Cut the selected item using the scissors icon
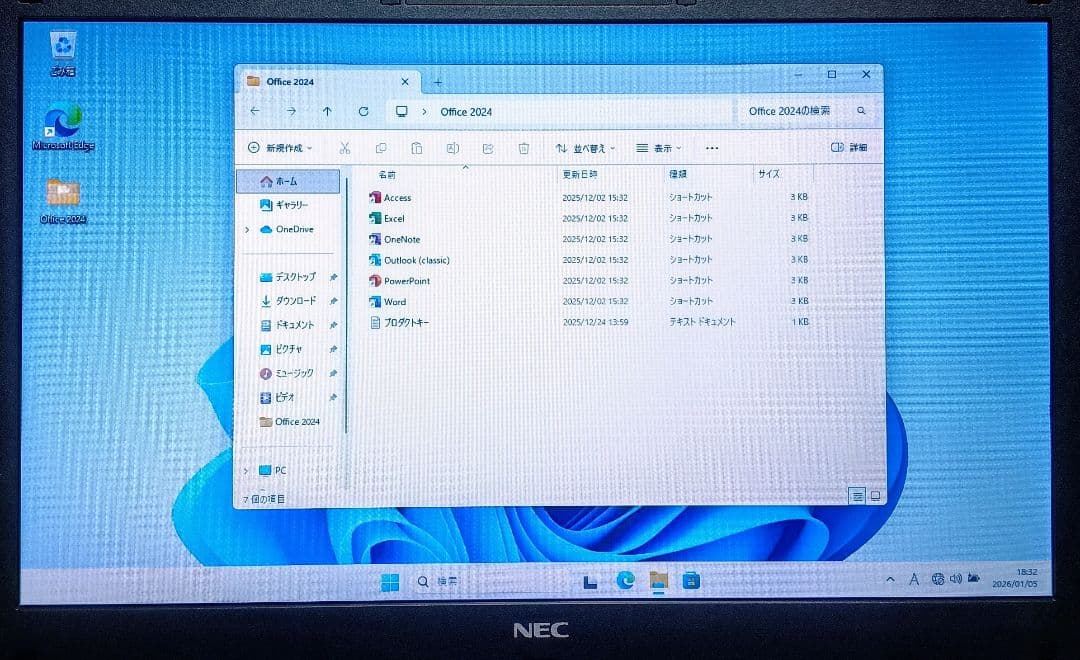 point(345,148)
